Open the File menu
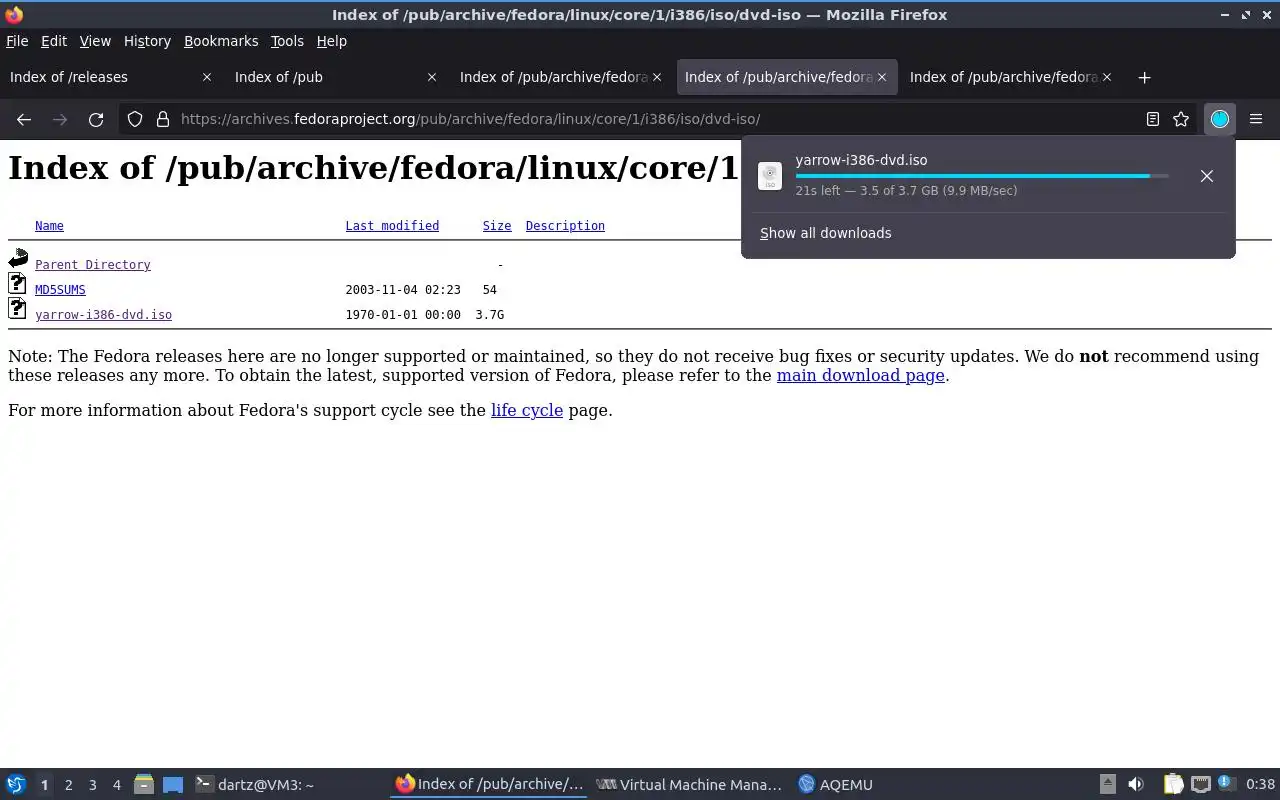 17,41
